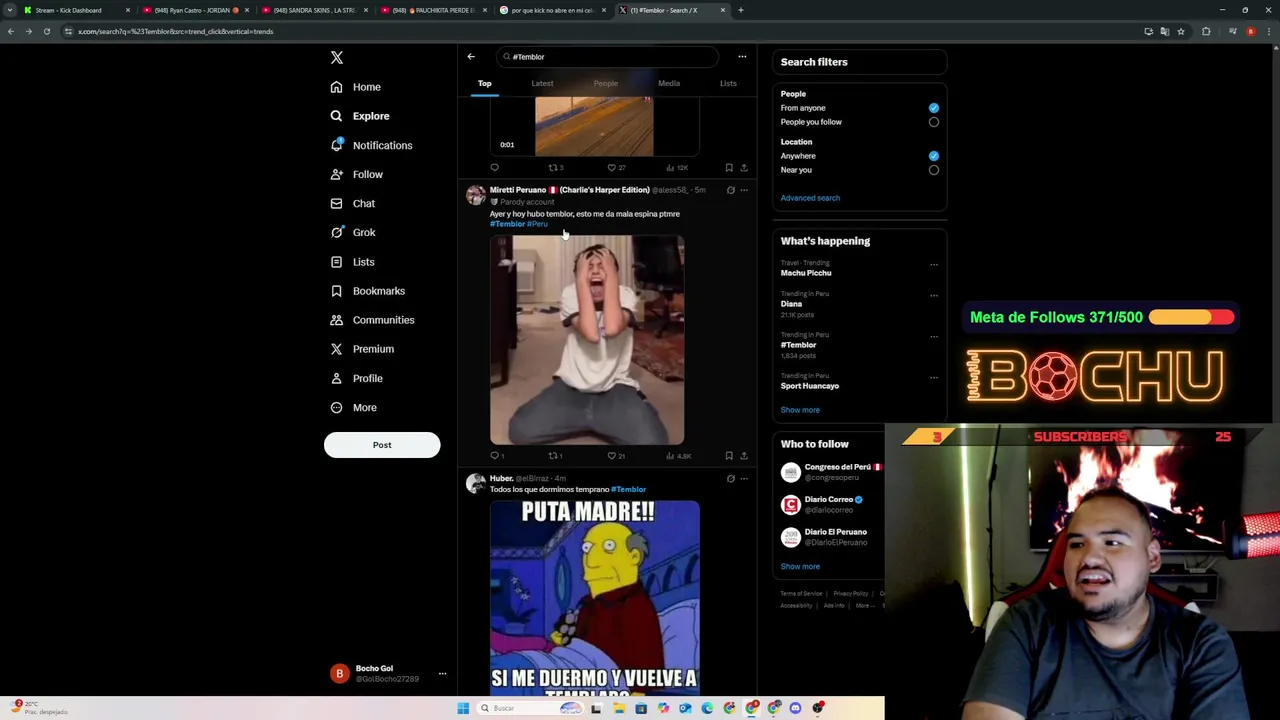The width and height of the screenshot is (1280, 720).
Task: Open the Windows Start menu
Action: 463,708
